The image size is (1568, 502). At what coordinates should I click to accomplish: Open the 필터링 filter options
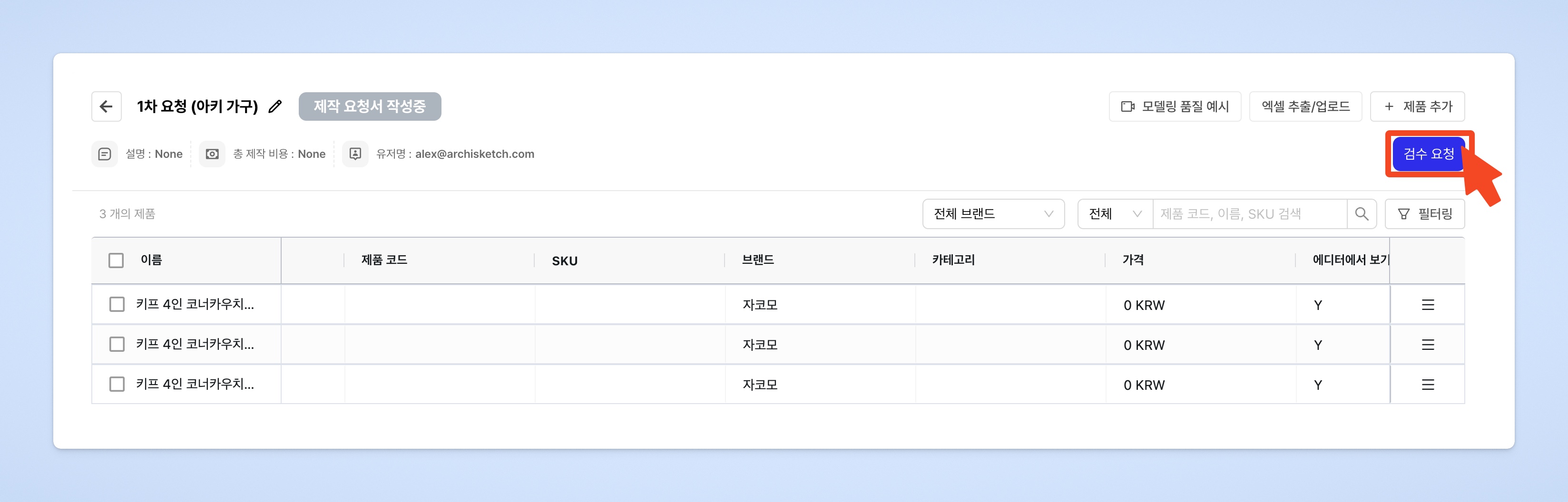[1424, 213]
